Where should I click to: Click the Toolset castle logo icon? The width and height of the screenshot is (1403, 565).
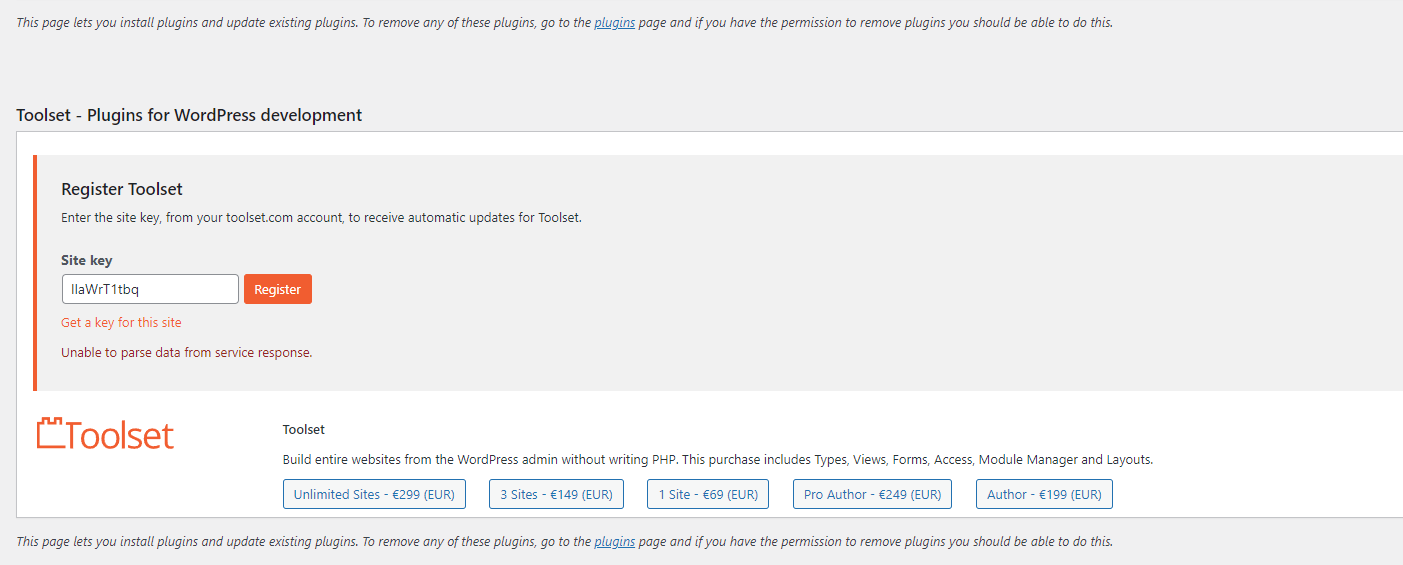click(50, 433)
